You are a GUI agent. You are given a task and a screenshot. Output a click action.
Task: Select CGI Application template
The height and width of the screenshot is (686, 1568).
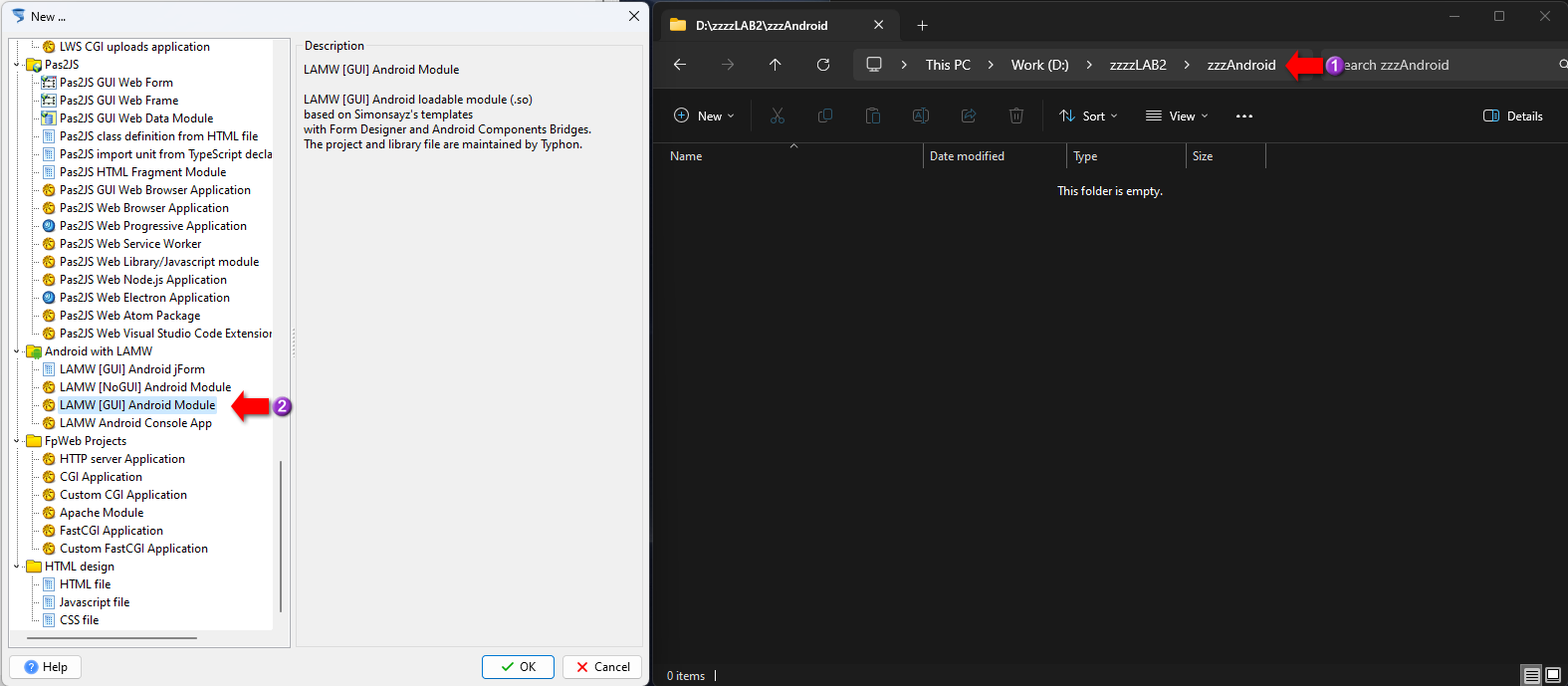click(x=101, y=477)
